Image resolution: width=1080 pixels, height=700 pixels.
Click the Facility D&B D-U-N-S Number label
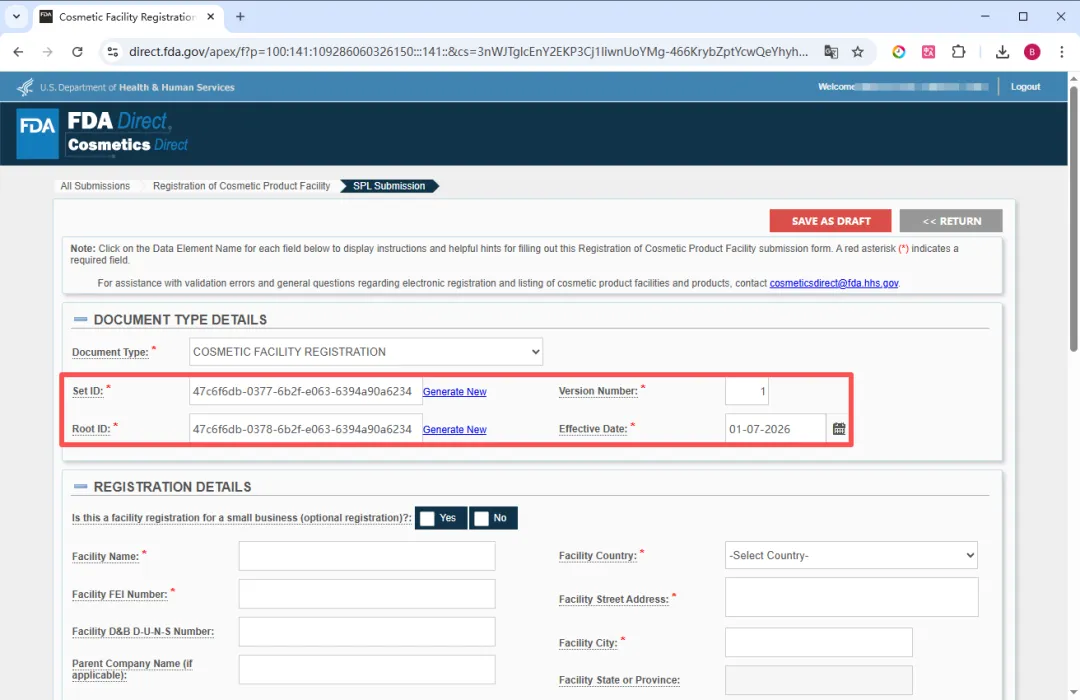[x=143, y=631]
